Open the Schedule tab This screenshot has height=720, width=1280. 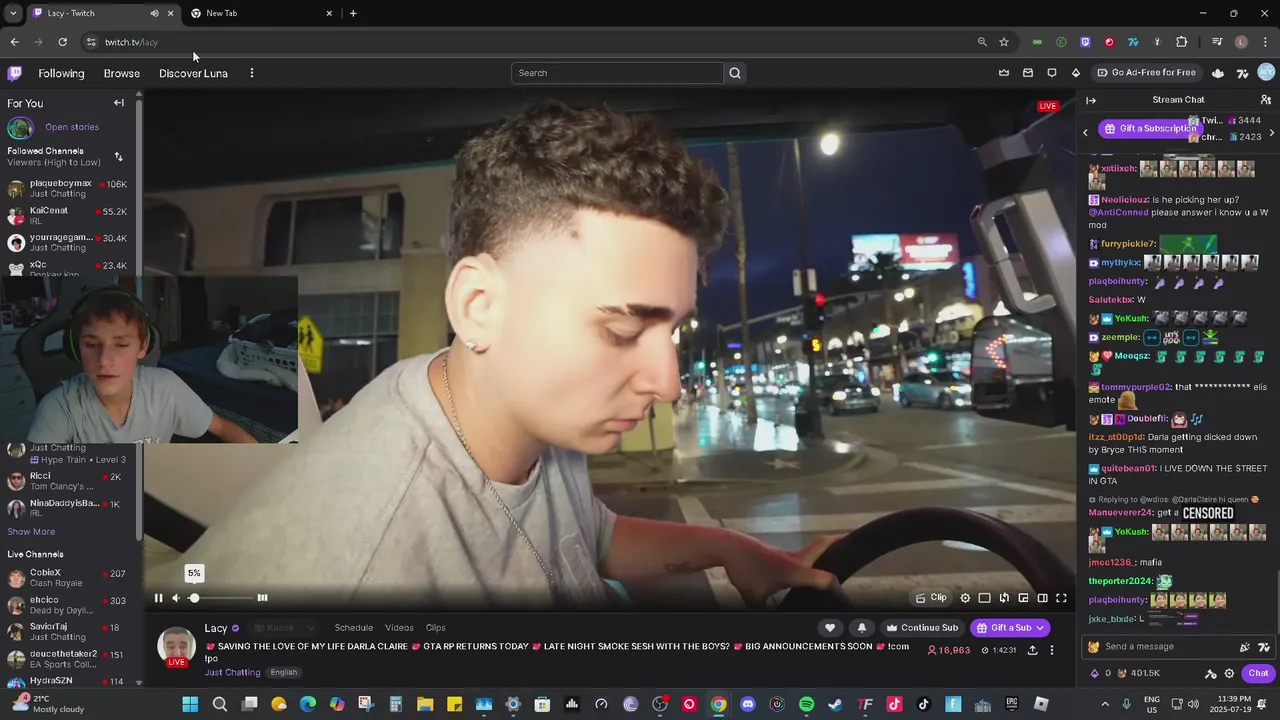(353, 628)
